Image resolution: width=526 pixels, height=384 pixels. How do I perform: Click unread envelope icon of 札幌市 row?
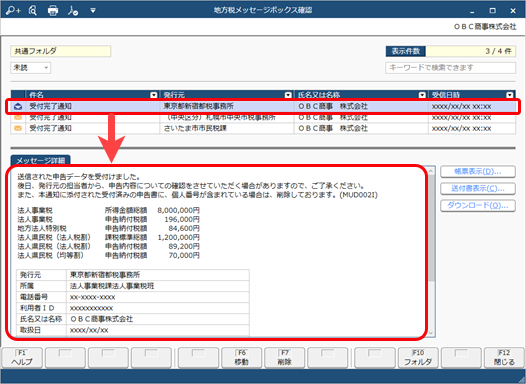[x=18, y=117]
